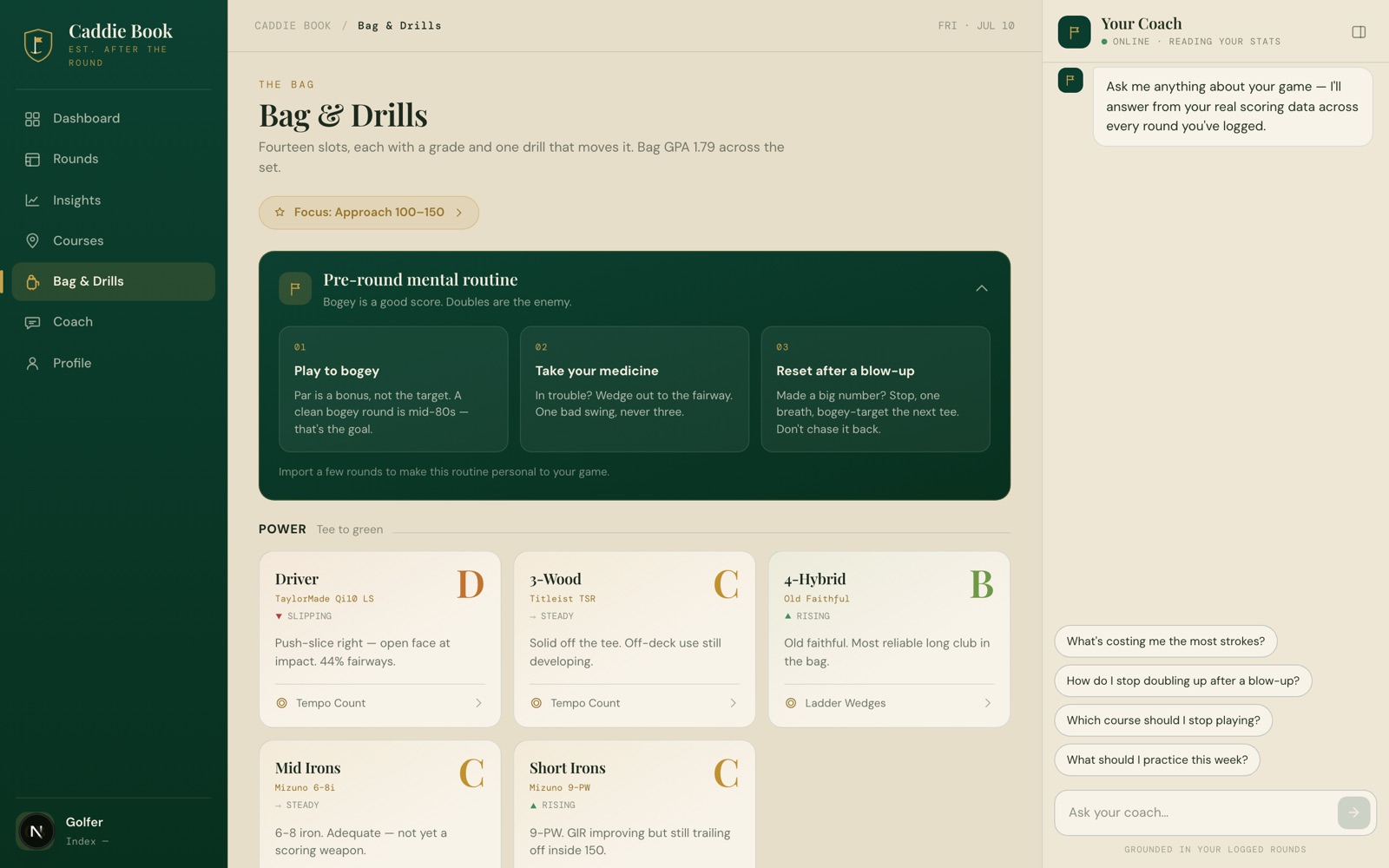Screen dimensions: 1389x868
Task: Open Driver drill via its chevron
Action: point(478,703)
